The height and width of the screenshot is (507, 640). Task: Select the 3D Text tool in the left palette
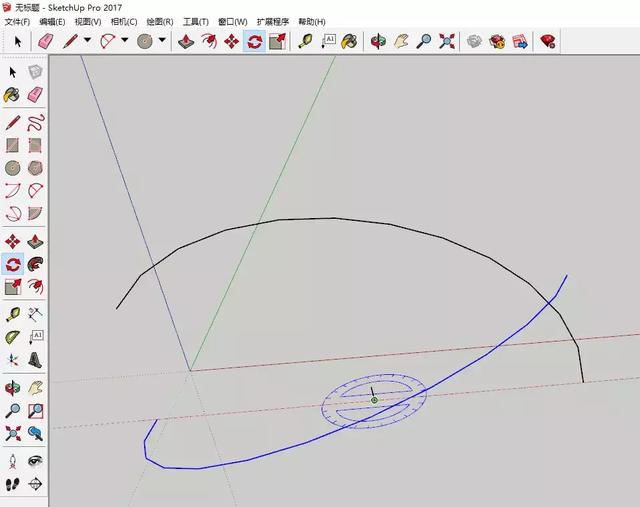35,360
